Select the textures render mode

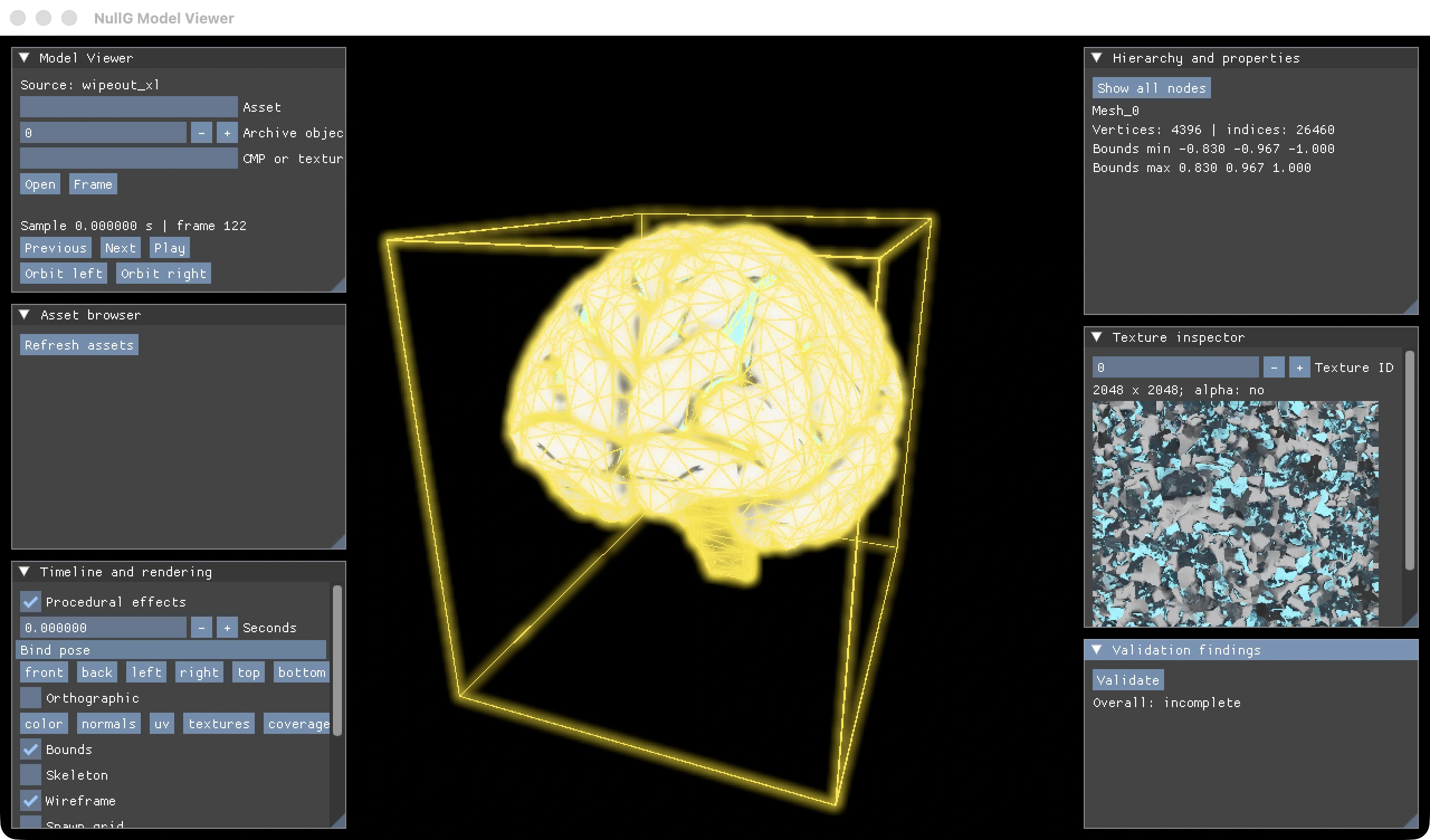point(219,724)
